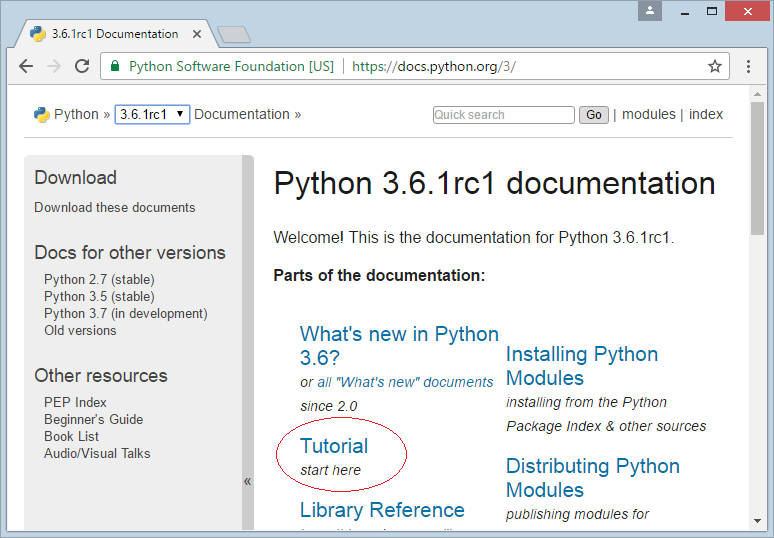
Task: Open all "What's new" documents link
Action: coord(405,383)
